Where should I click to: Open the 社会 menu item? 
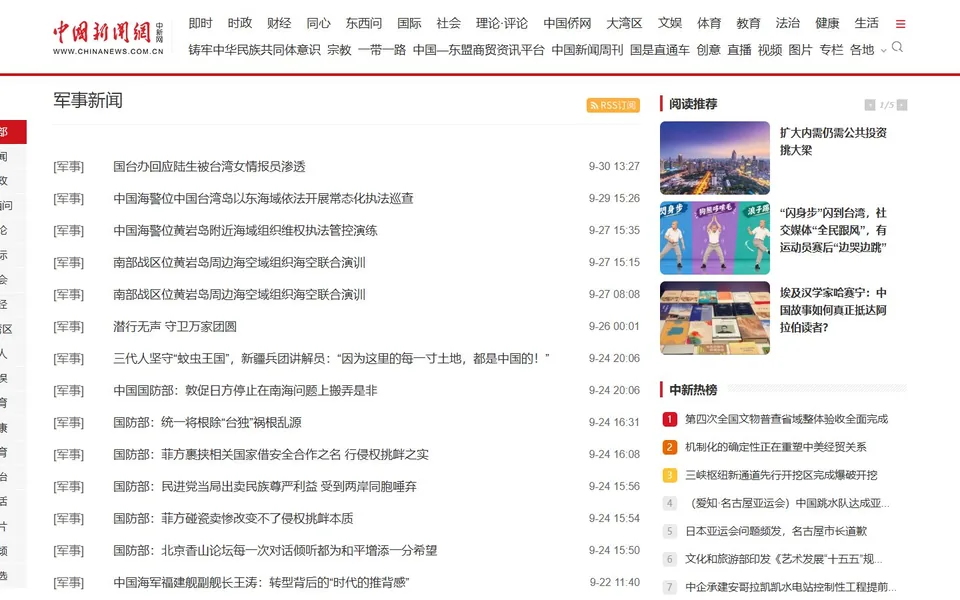click(x=448, y=23)
